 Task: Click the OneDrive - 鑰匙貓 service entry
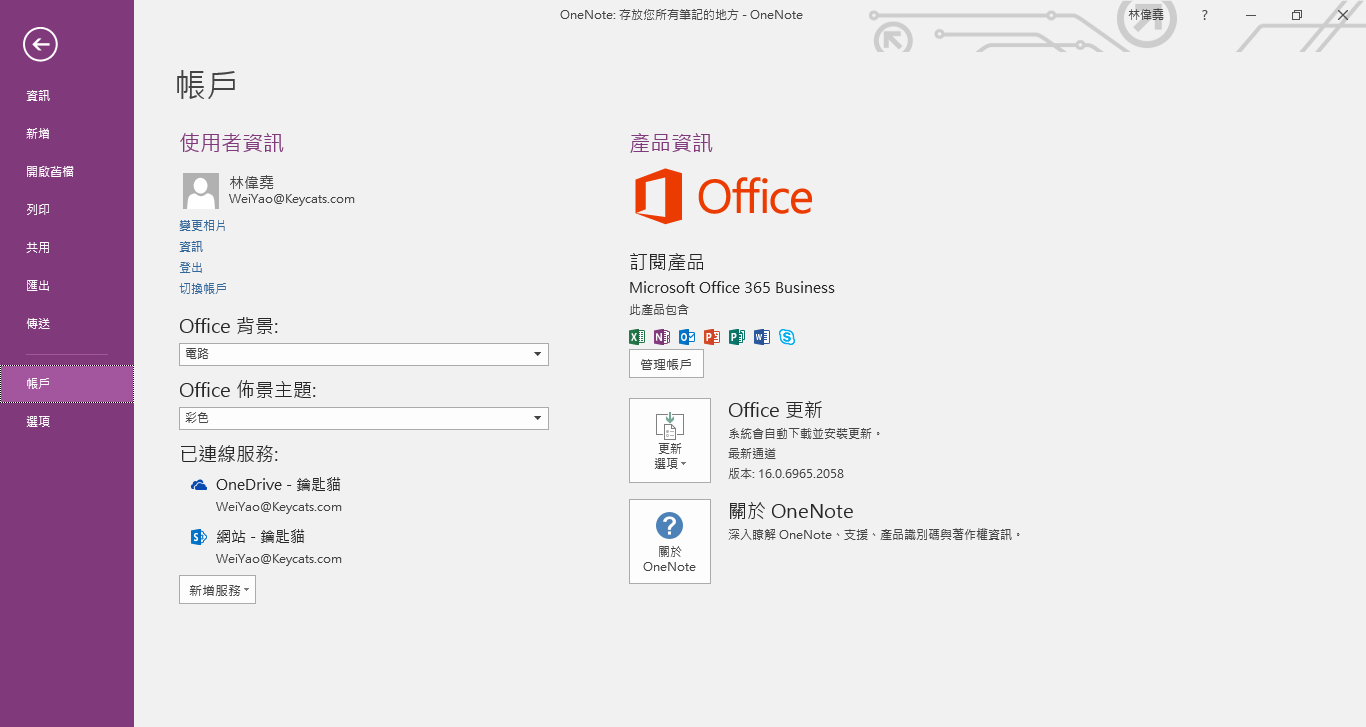click(x=278, y=485)
